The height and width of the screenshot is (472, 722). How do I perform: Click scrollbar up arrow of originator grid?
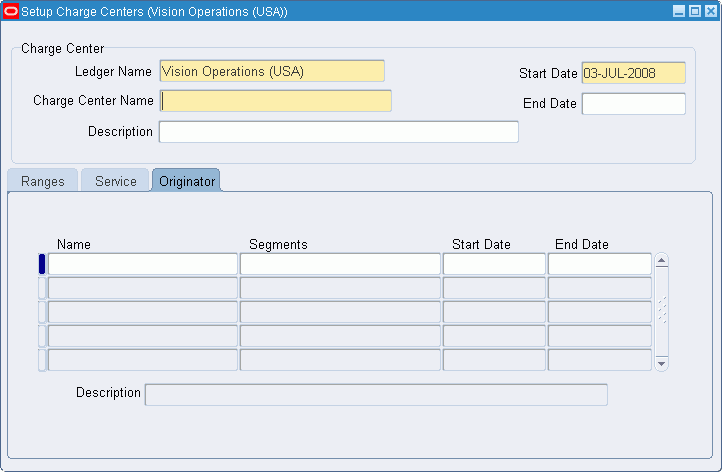tap(662, 261)
